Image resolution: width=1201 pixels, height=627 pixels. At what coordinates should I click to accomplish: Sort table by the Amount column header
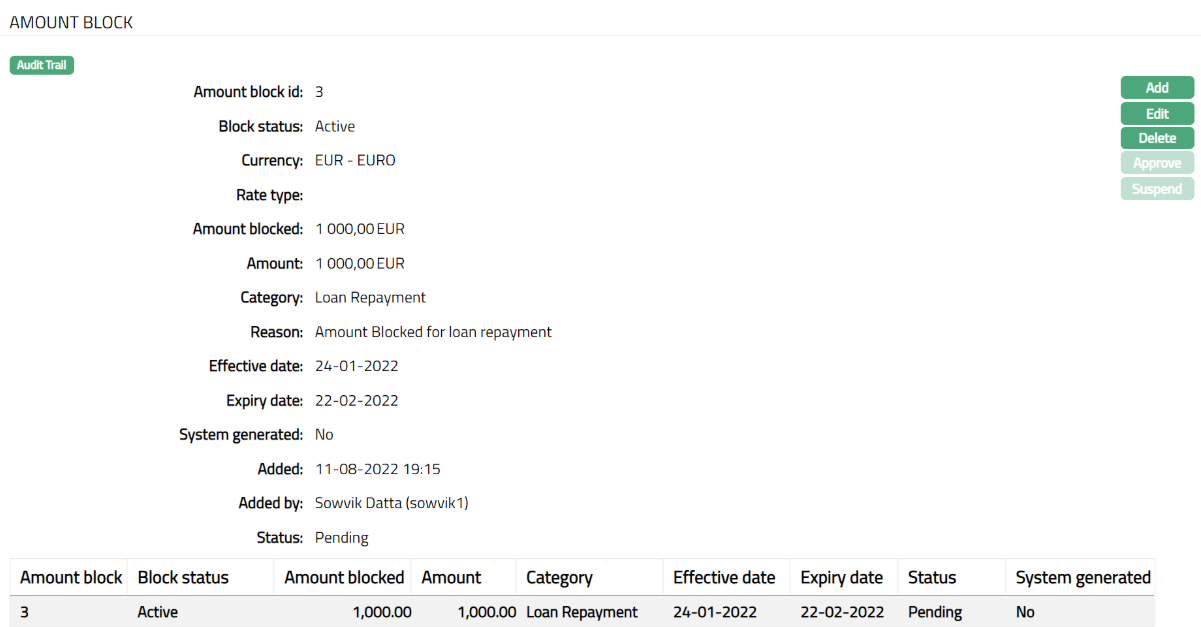click(x=451, y=577)
